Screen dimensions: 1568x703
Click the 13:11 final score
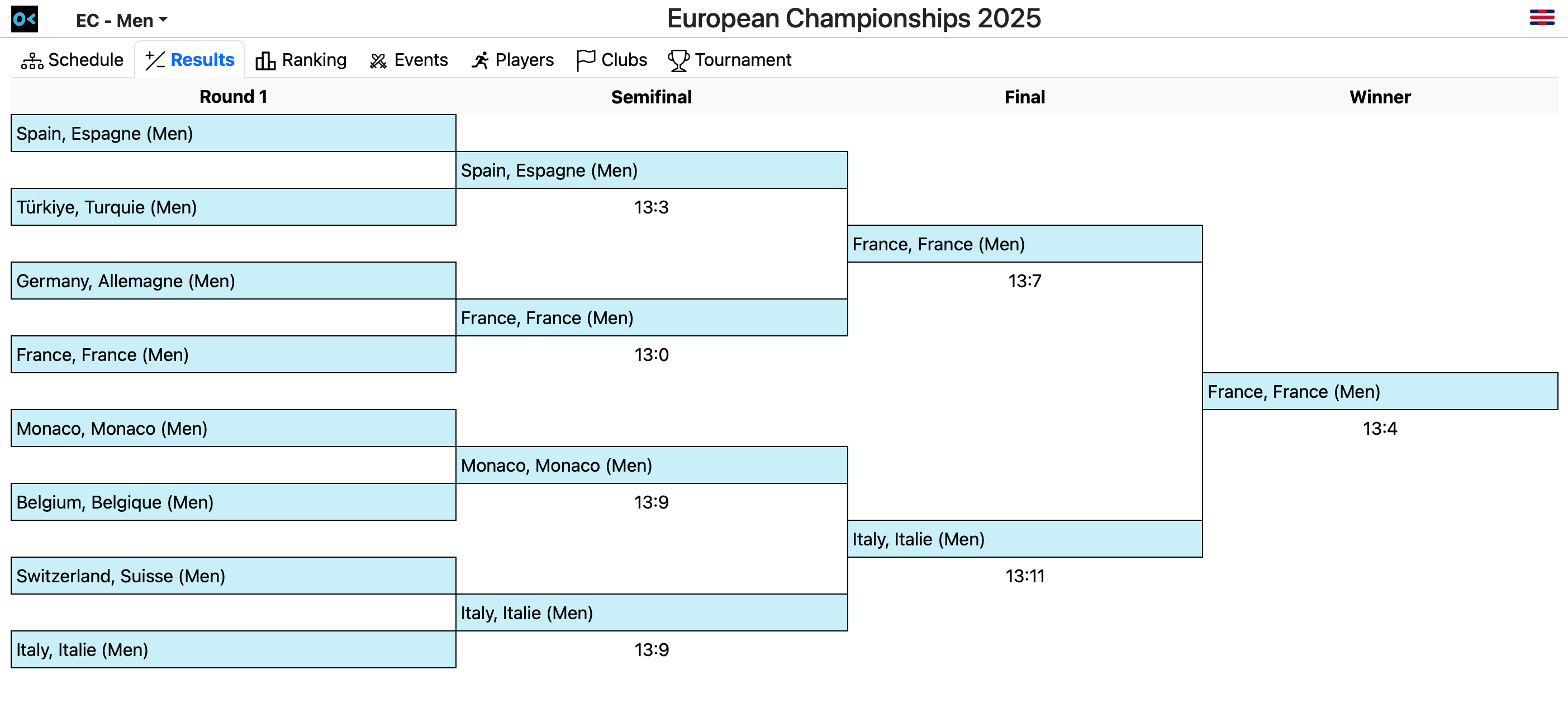pyautogui.click(x=1024, y=576)
